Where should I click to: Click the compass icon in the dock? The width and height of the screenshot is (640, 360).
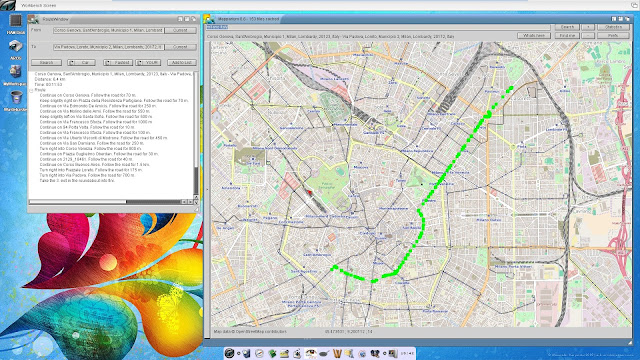pos(259,353)
